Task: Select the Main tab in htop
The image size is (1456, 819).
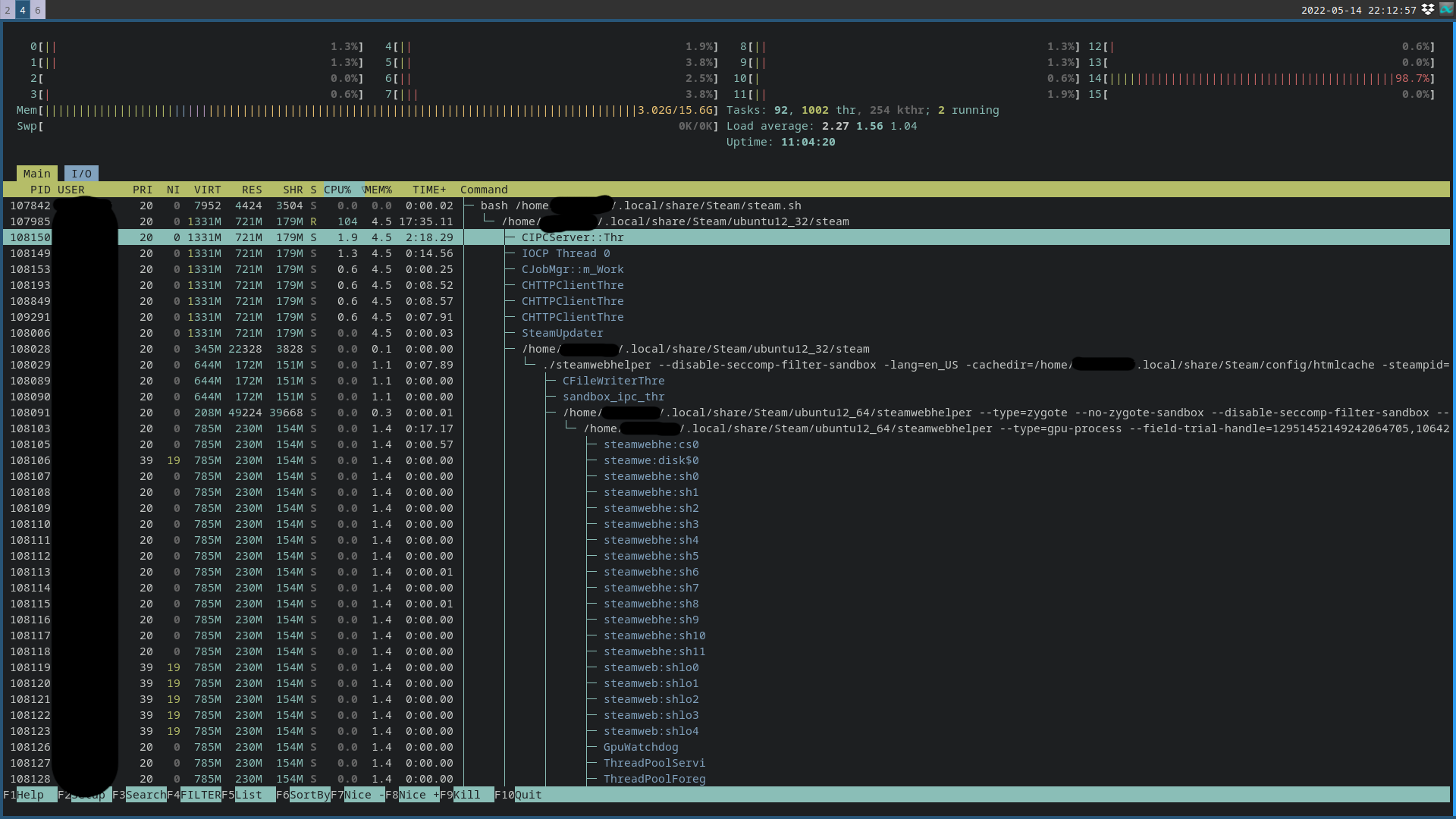Action: click(36, 174)
